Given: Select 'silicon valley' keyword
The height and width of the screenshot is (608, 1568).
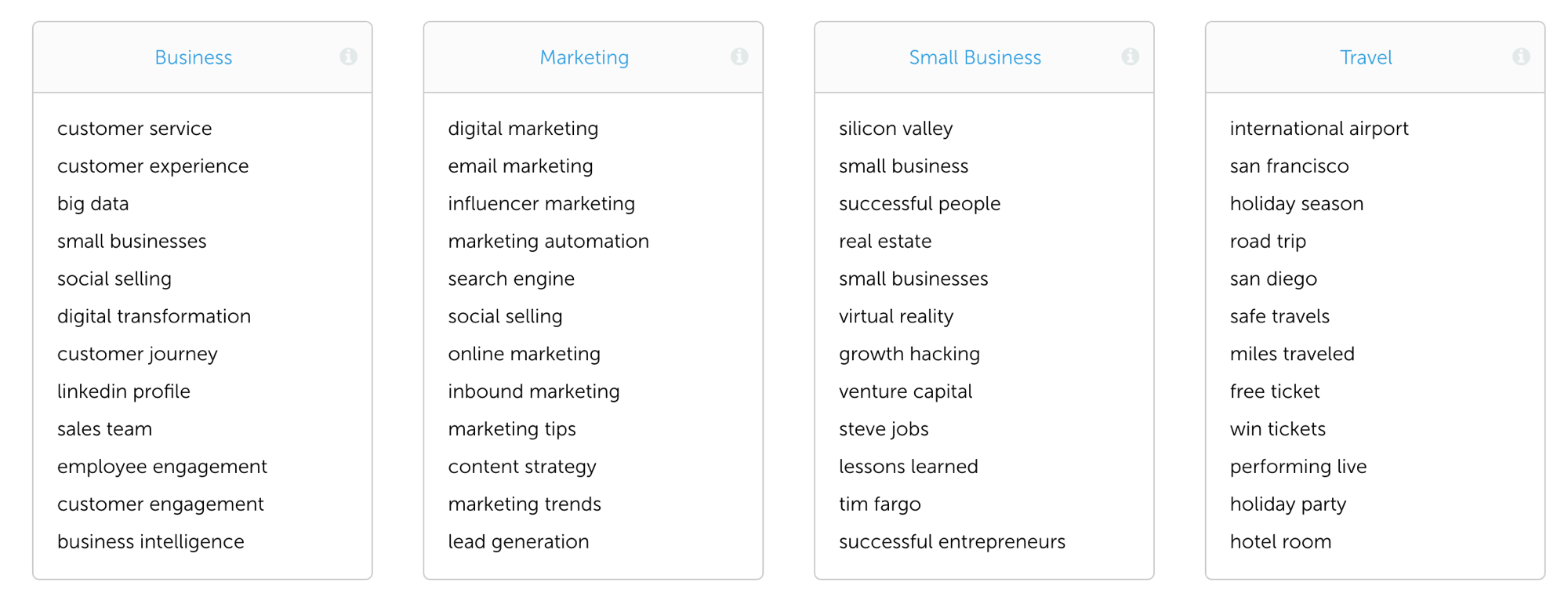Looking at the screenshot, I should pyautogui.click(x=895, y=129).
